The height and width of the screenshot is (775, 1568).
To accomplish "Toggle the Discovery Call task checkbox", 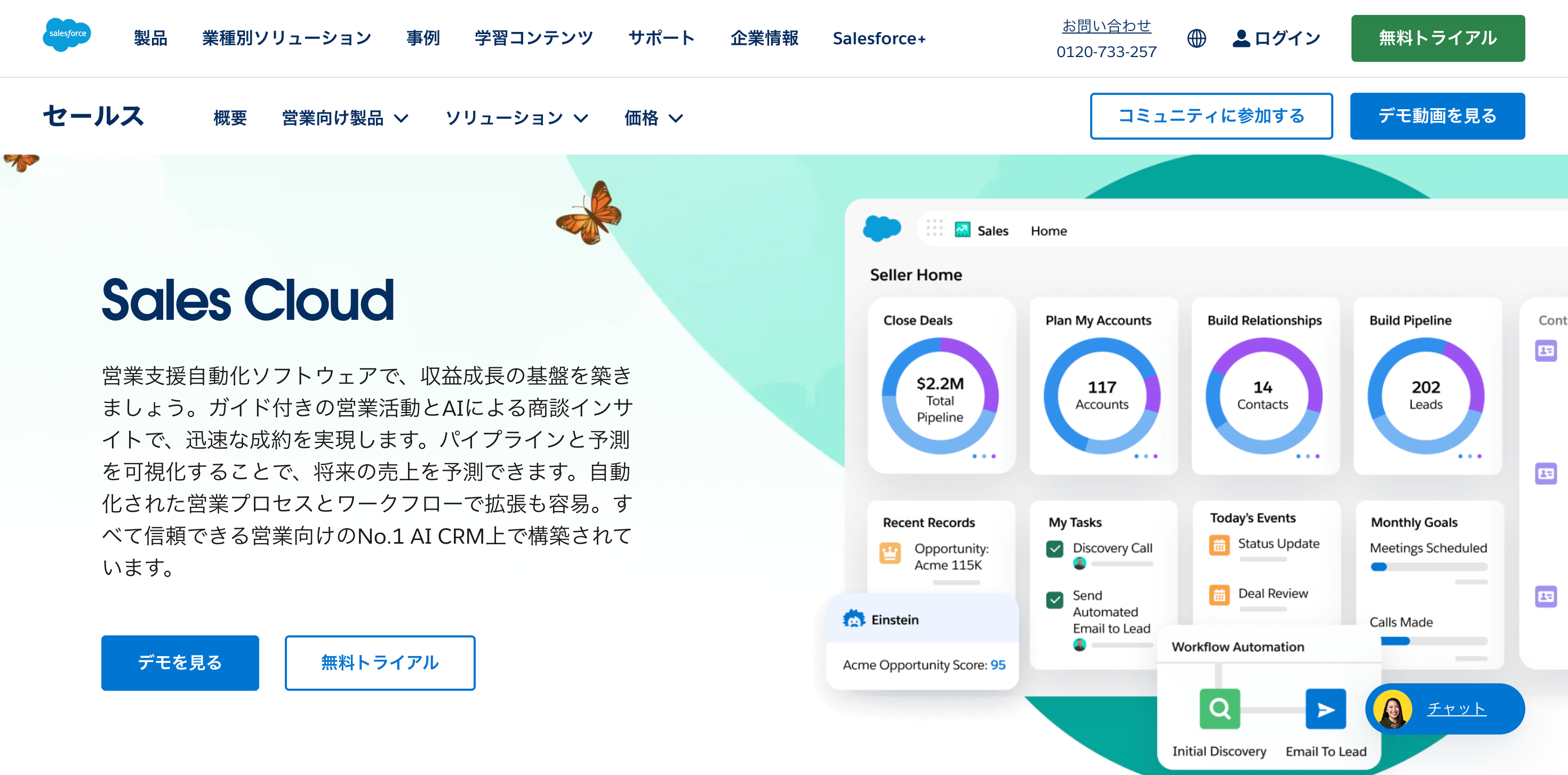I will coord(1054,548).
